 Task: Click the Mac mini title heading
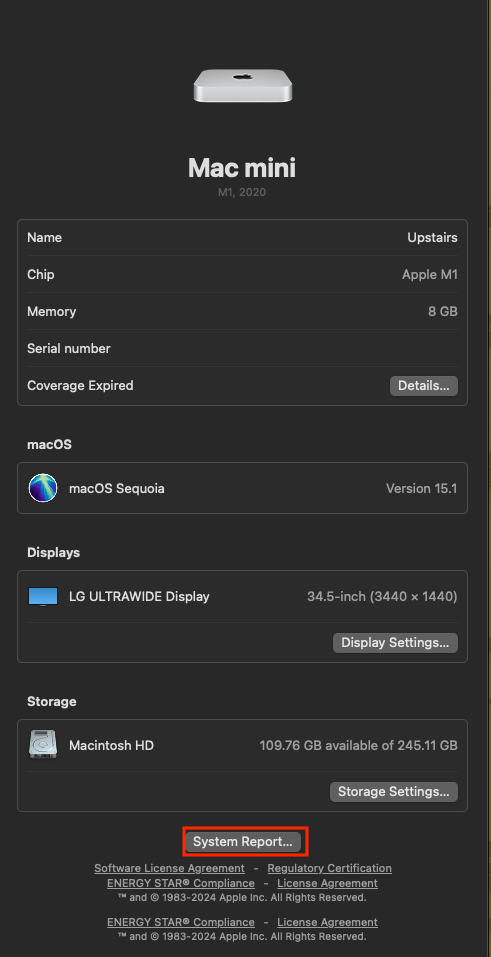[x=242, y=168]
